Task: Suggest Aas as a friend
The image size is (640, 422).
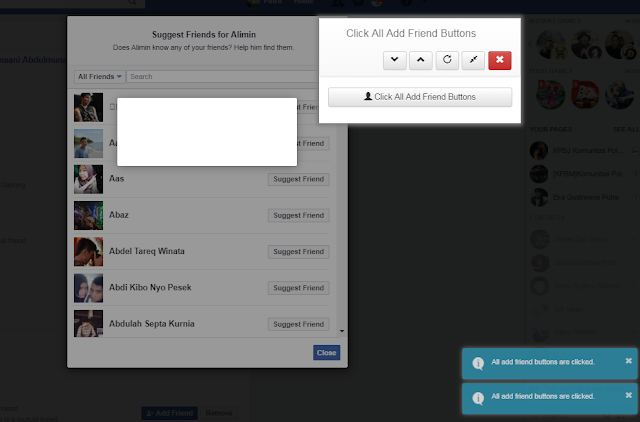Action: coord(298,179)
